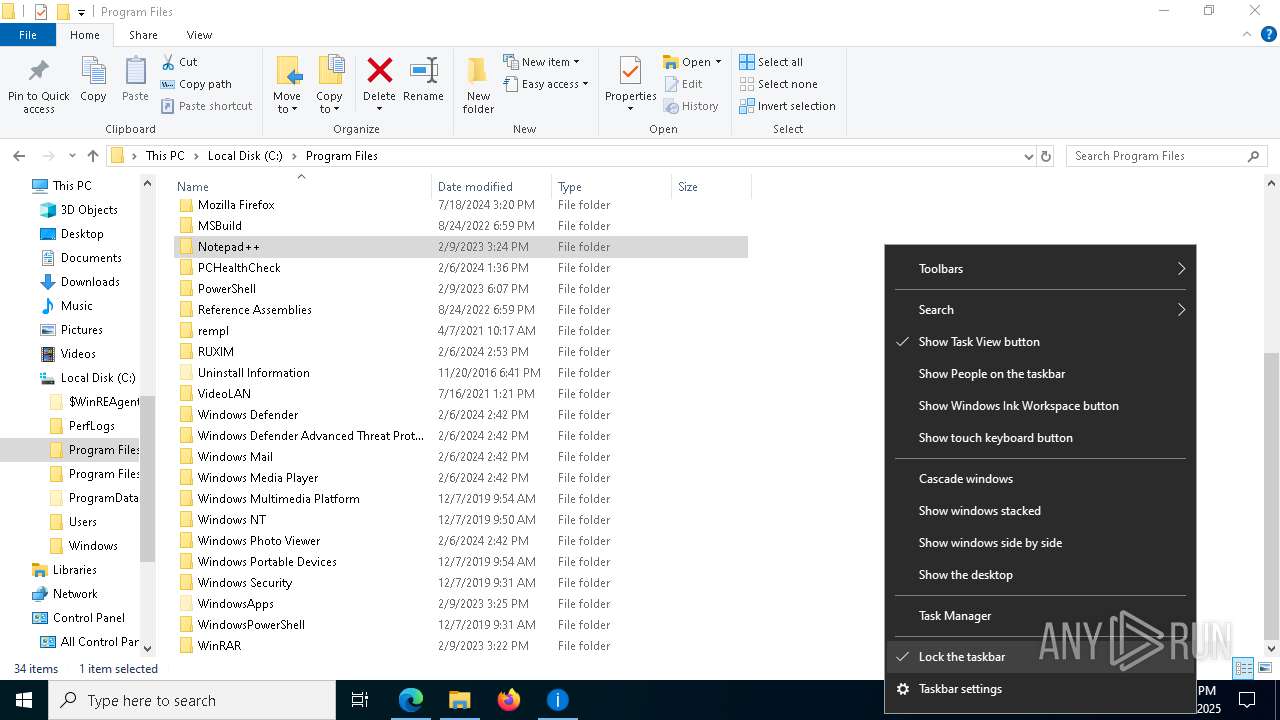This screenshot has height=720, width=1280.
Task: Collapse the ribbon with the chevron
Action: pyautogui.click(x=1245, y=34)
